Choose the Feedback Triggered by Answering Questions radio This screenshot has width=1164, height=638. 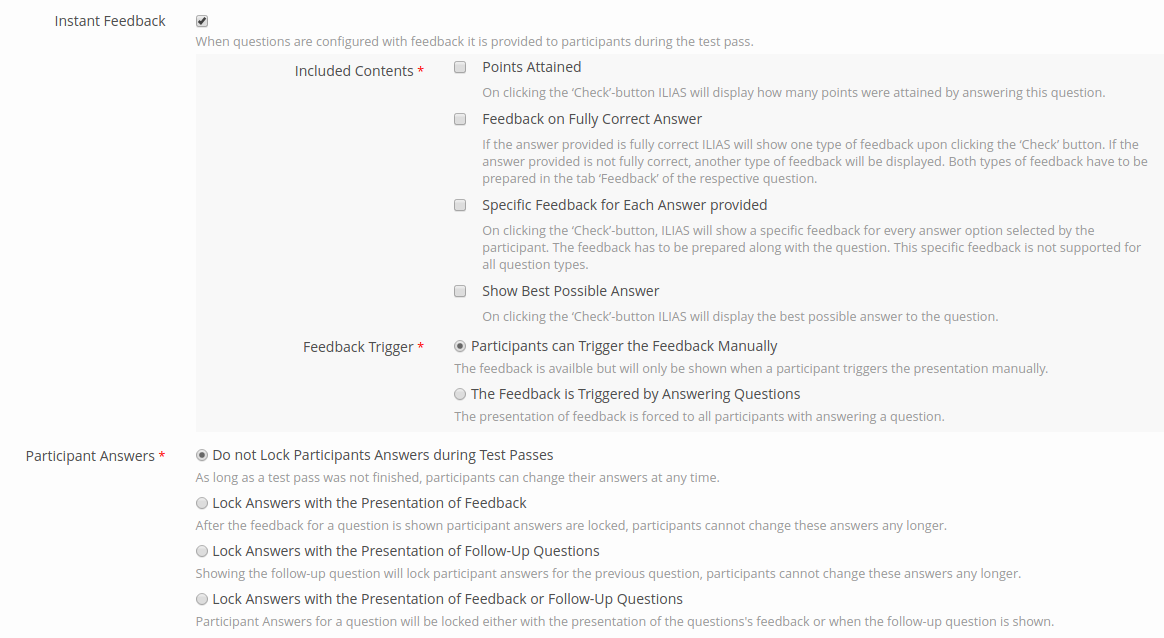tap(460, 394)
